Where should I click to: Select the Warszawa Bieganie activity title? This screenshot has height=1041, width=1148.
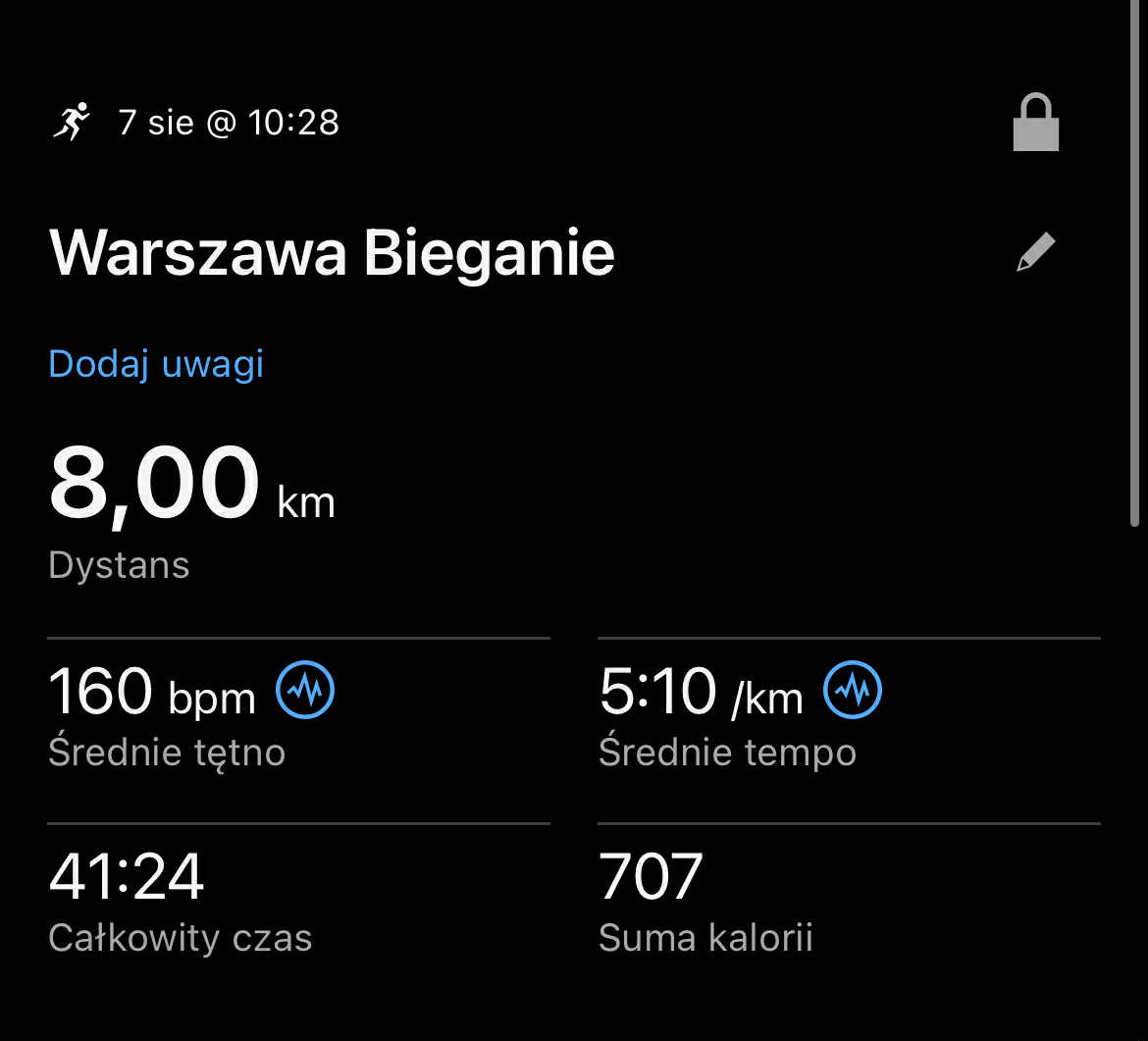tap(332, 253)
